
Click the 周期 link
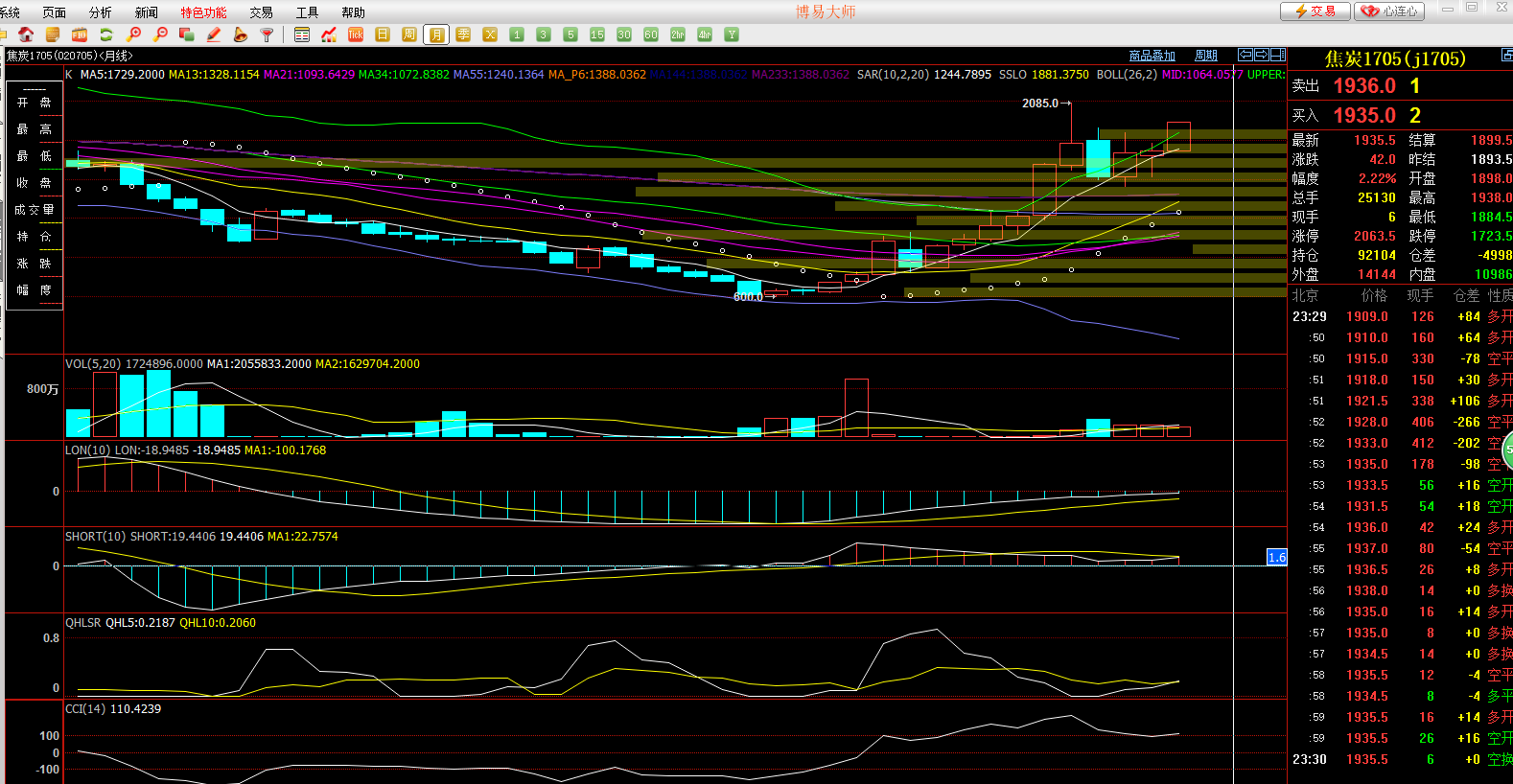pyautogui.click(x=1206, y=56)
